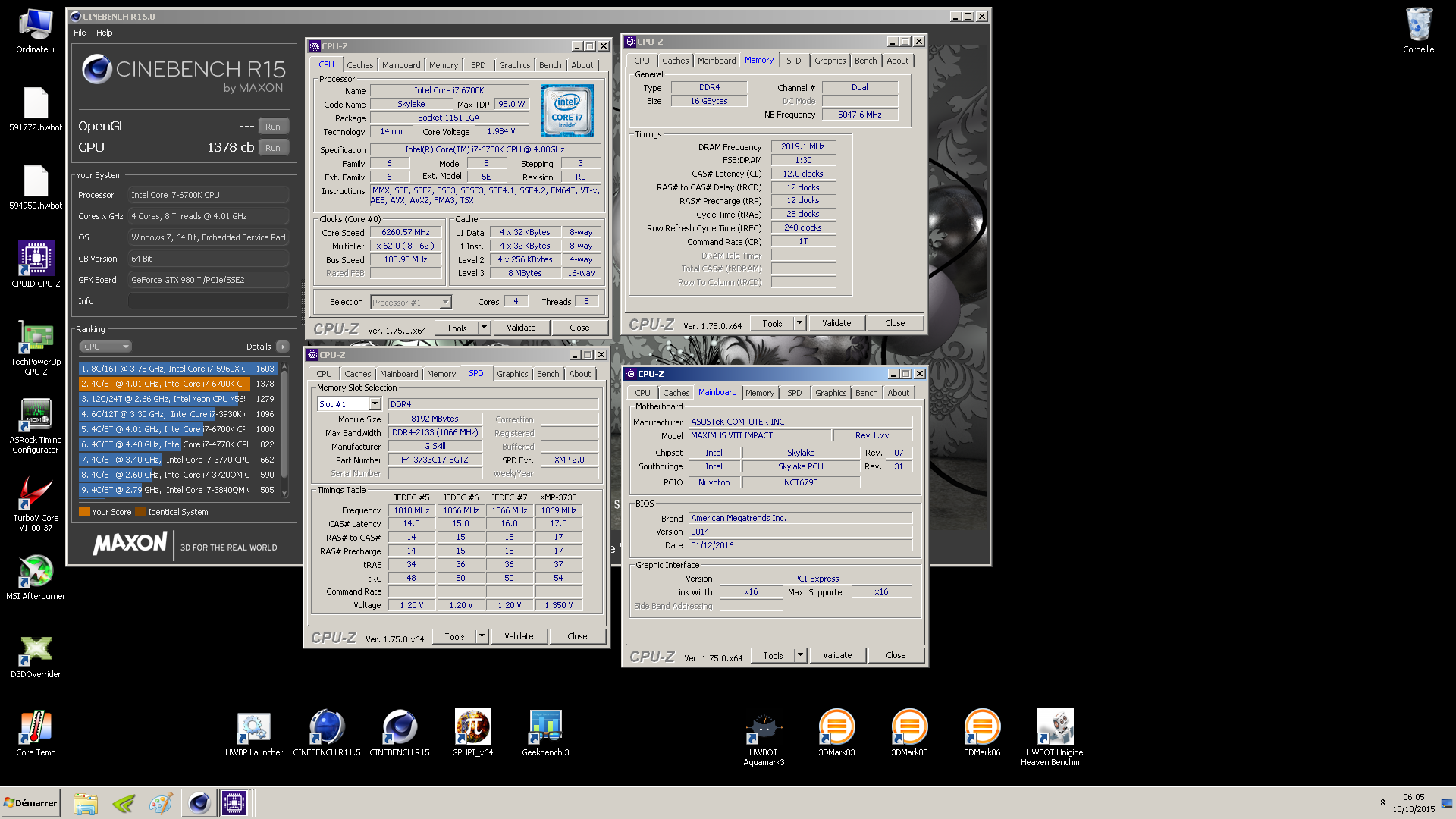Open TurboV Core V1.00.37 shortcut
This screenshot has width=1456, height=819.
(36, 504)
